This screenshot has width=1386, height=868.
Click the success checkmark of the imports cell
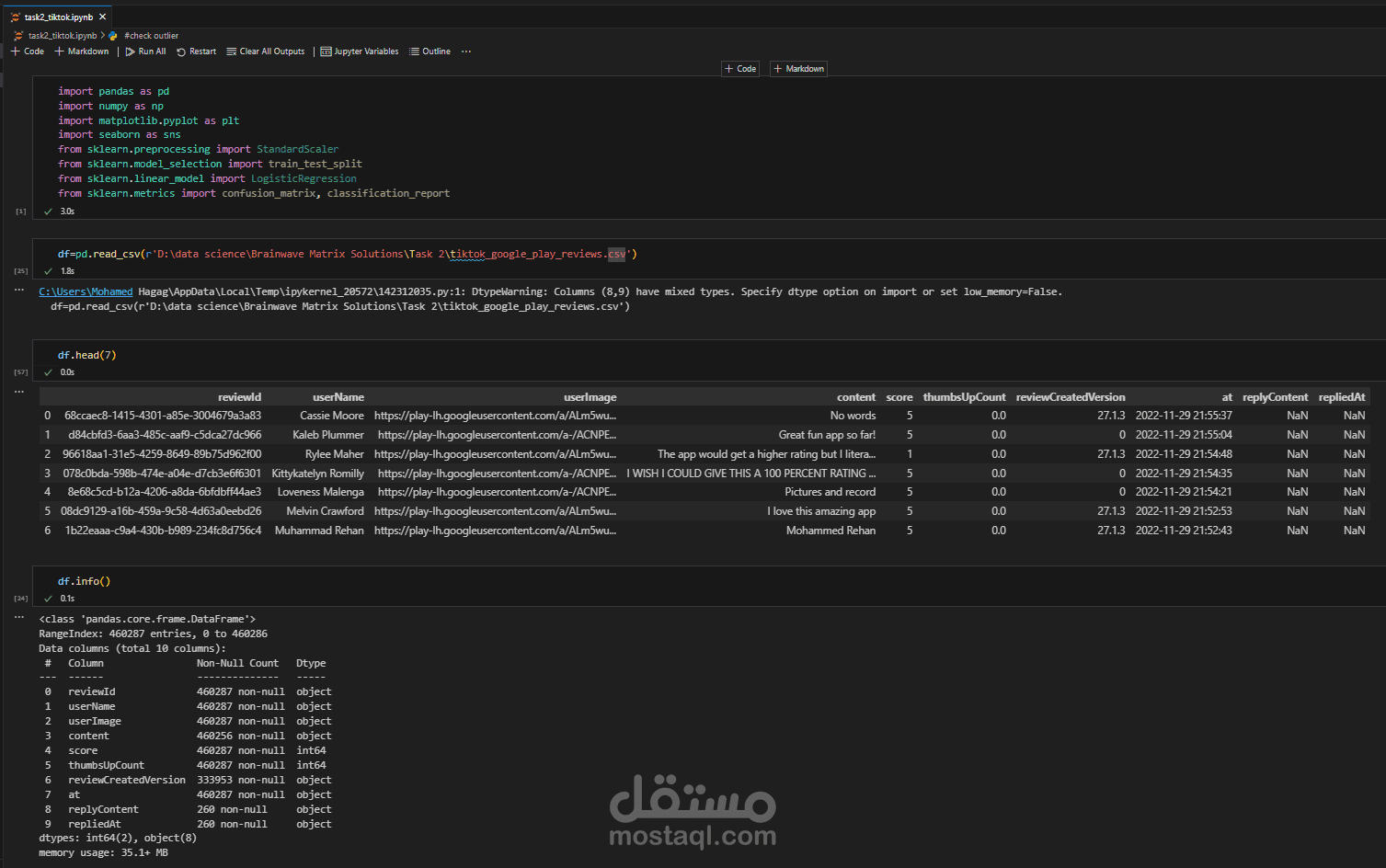coord(49,211)
